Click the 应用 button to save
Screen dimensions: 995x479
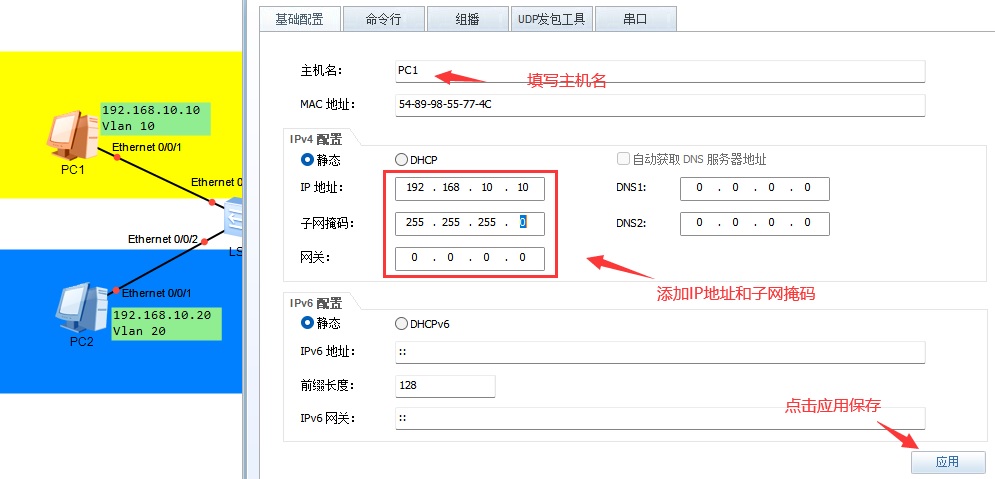(x=948, y=462)
